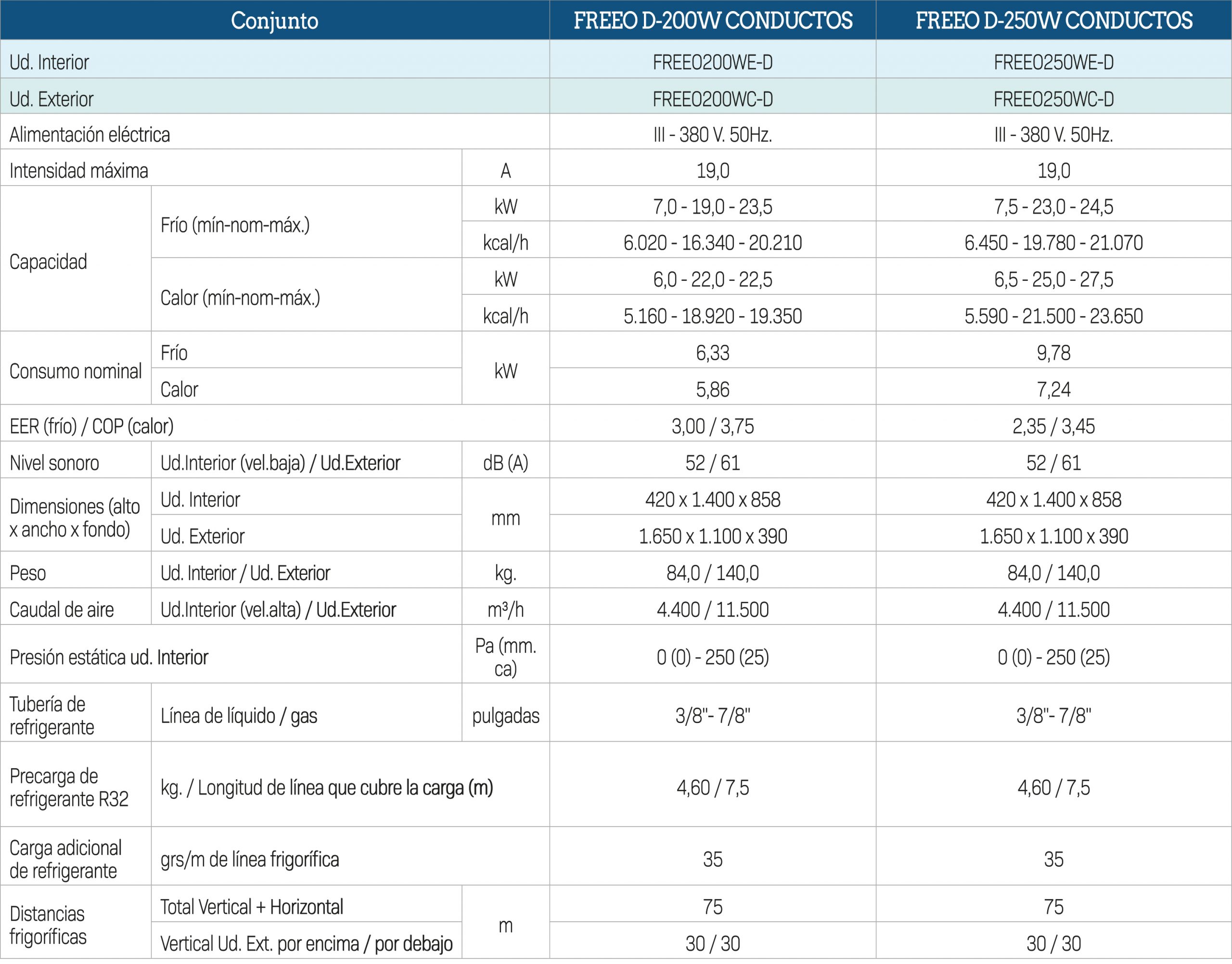Screen dimensions: 1232x964
Task: Select the Total Vertical + Horizontal label
Action: (x=252, y=907)
